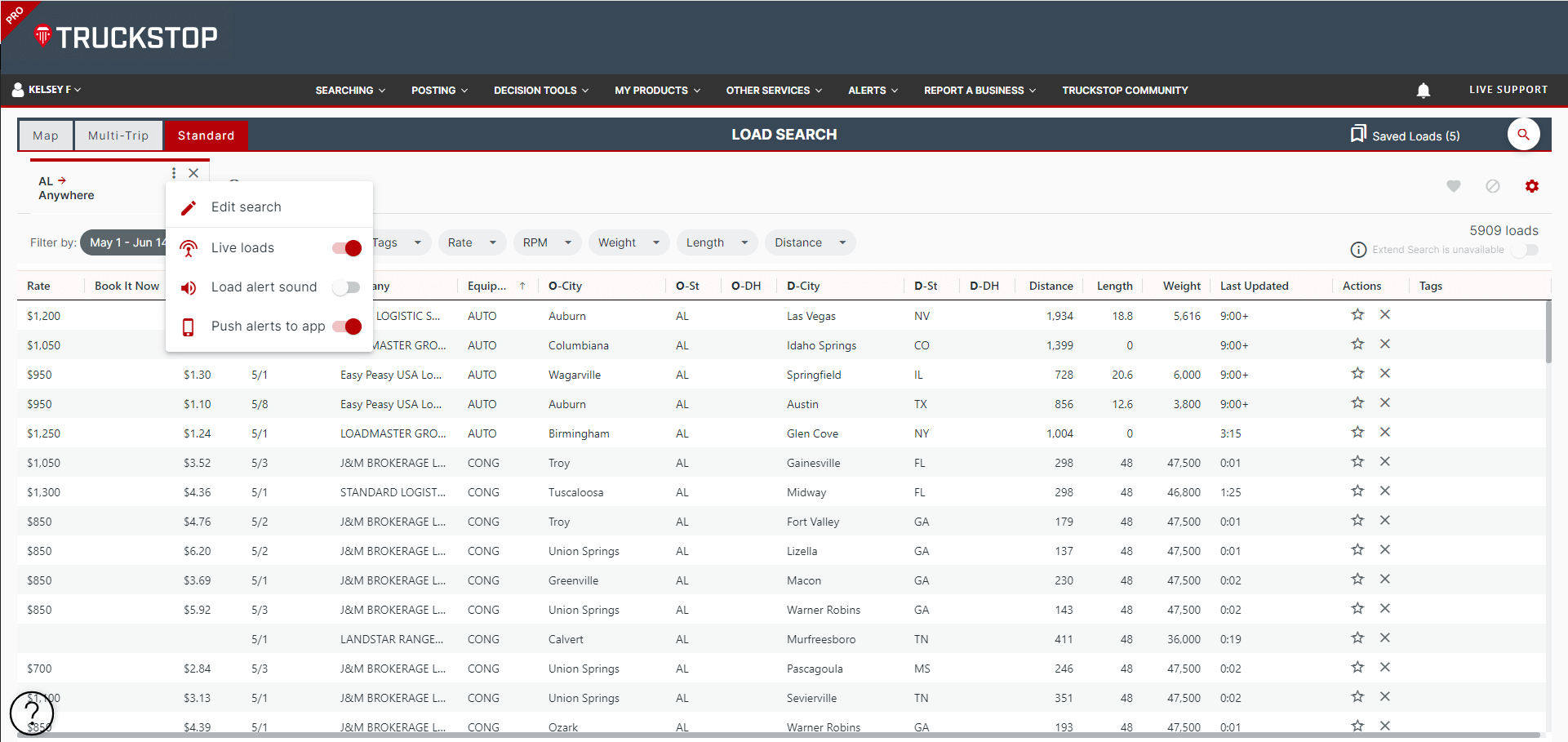
Task: Expand the Report a Business menu
Action: [979, 91]
